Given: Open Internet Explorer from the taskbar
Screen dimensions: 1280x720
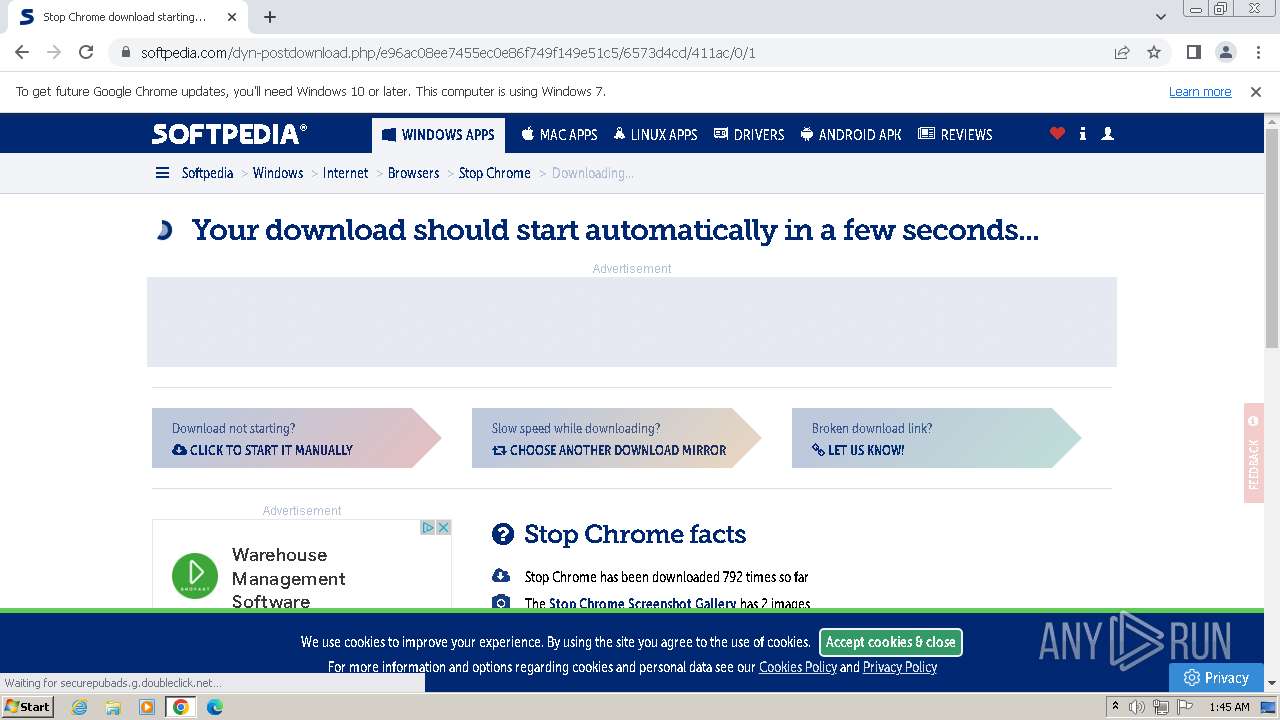Looking at the screenshot, I should (80, 707).
